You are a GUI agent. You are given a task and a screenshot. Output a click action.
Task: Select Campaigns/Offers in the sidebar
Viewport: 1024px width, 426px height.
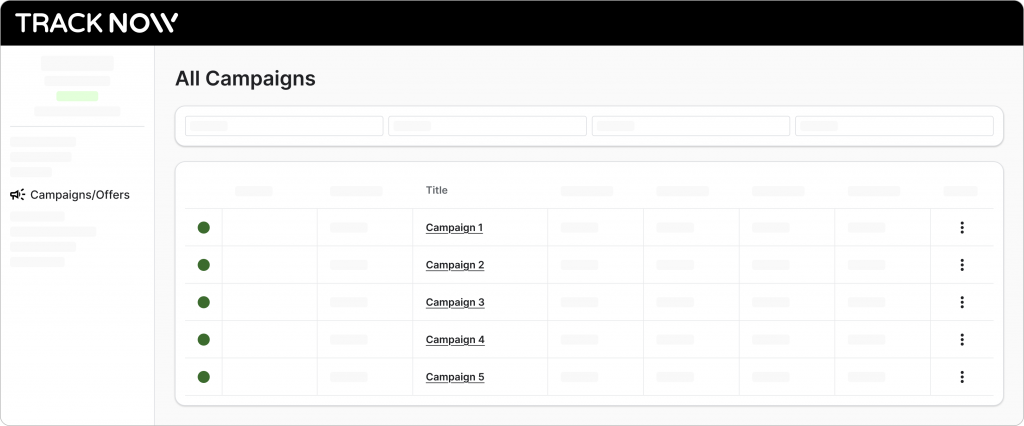tap(79, 195)
